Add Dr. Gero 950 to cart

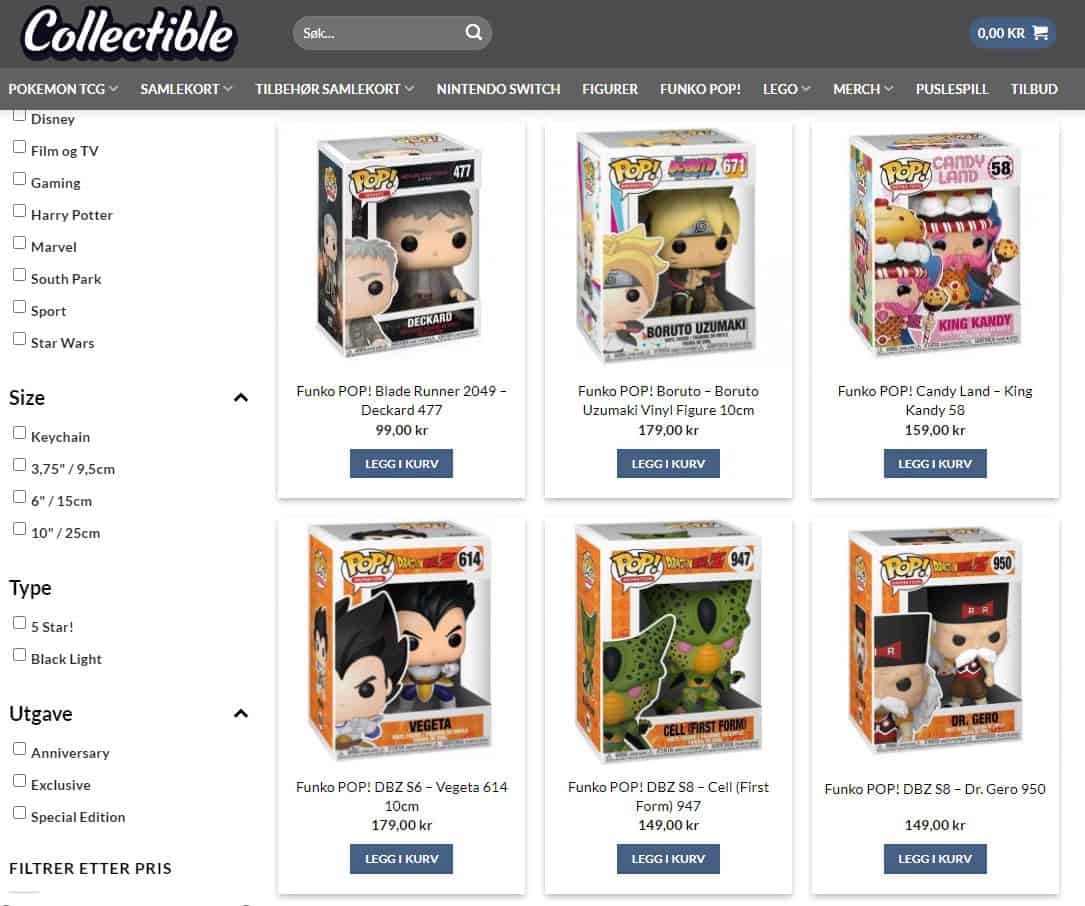(x=935, y=859)
